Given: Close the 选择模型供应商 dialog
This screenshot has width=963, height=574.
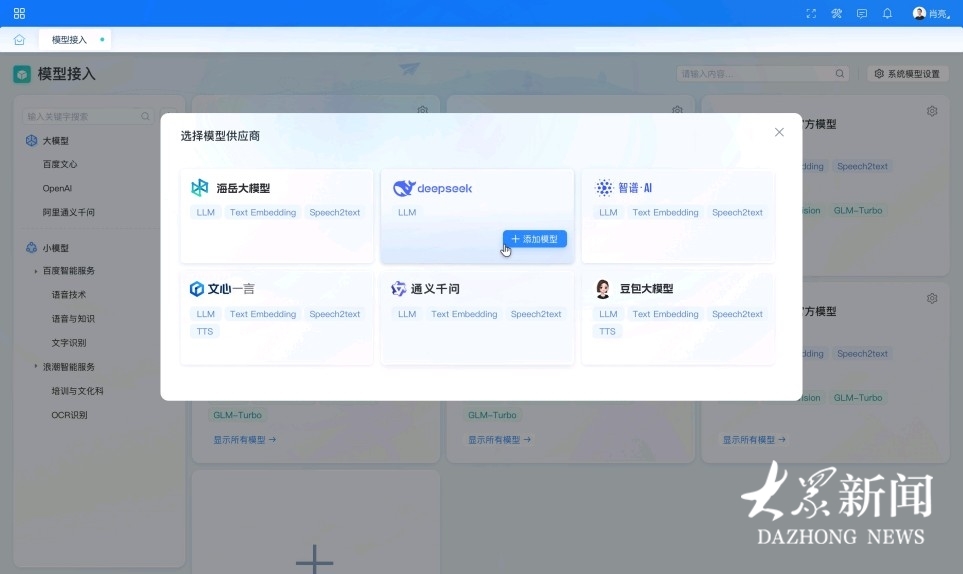Looking at the screenshot, I should pyautogui.click(x=779, y=132).
